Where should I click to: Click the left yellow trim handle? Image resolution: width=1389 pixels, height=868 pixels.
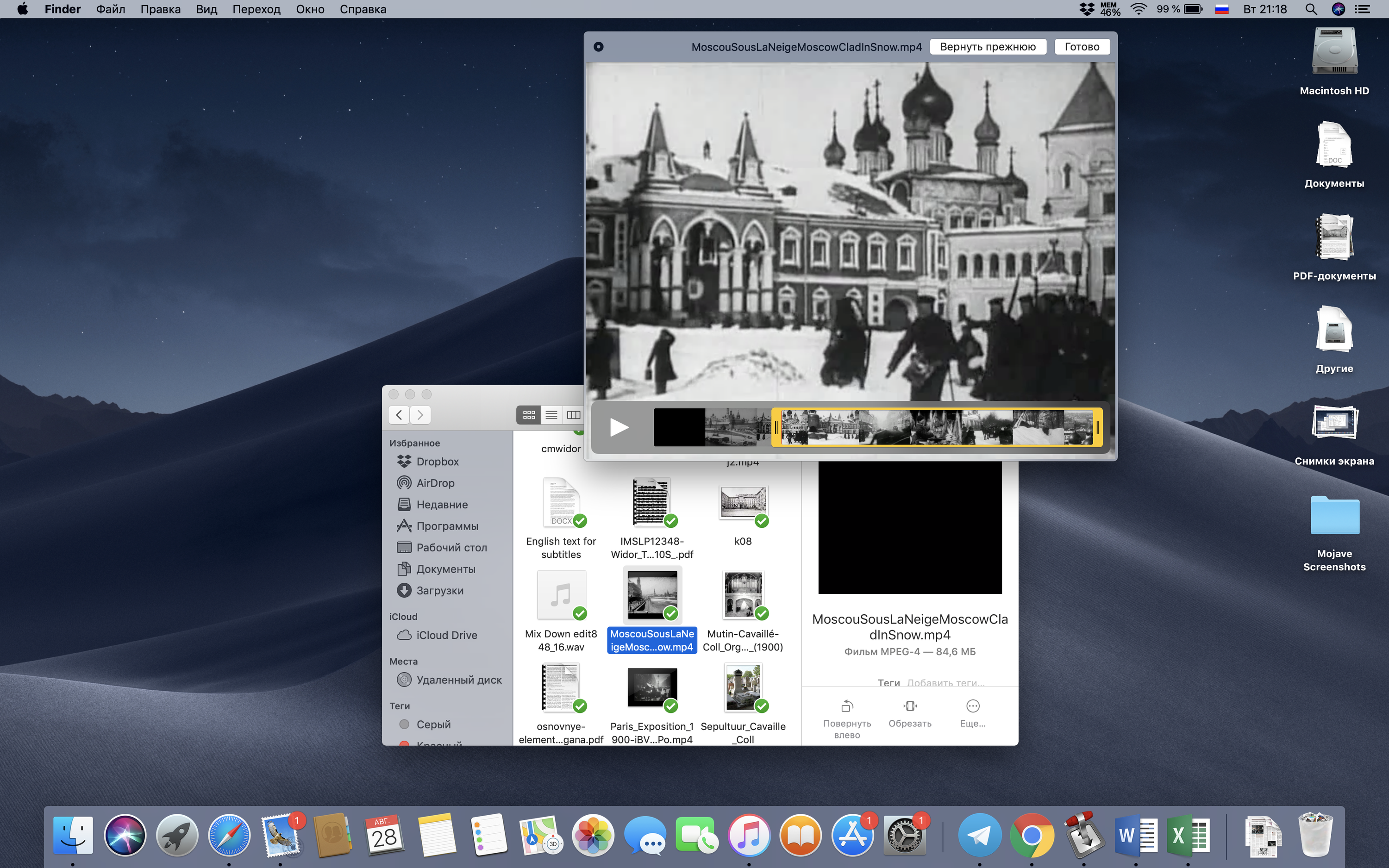pyautogui.click(x=776, y=427)
